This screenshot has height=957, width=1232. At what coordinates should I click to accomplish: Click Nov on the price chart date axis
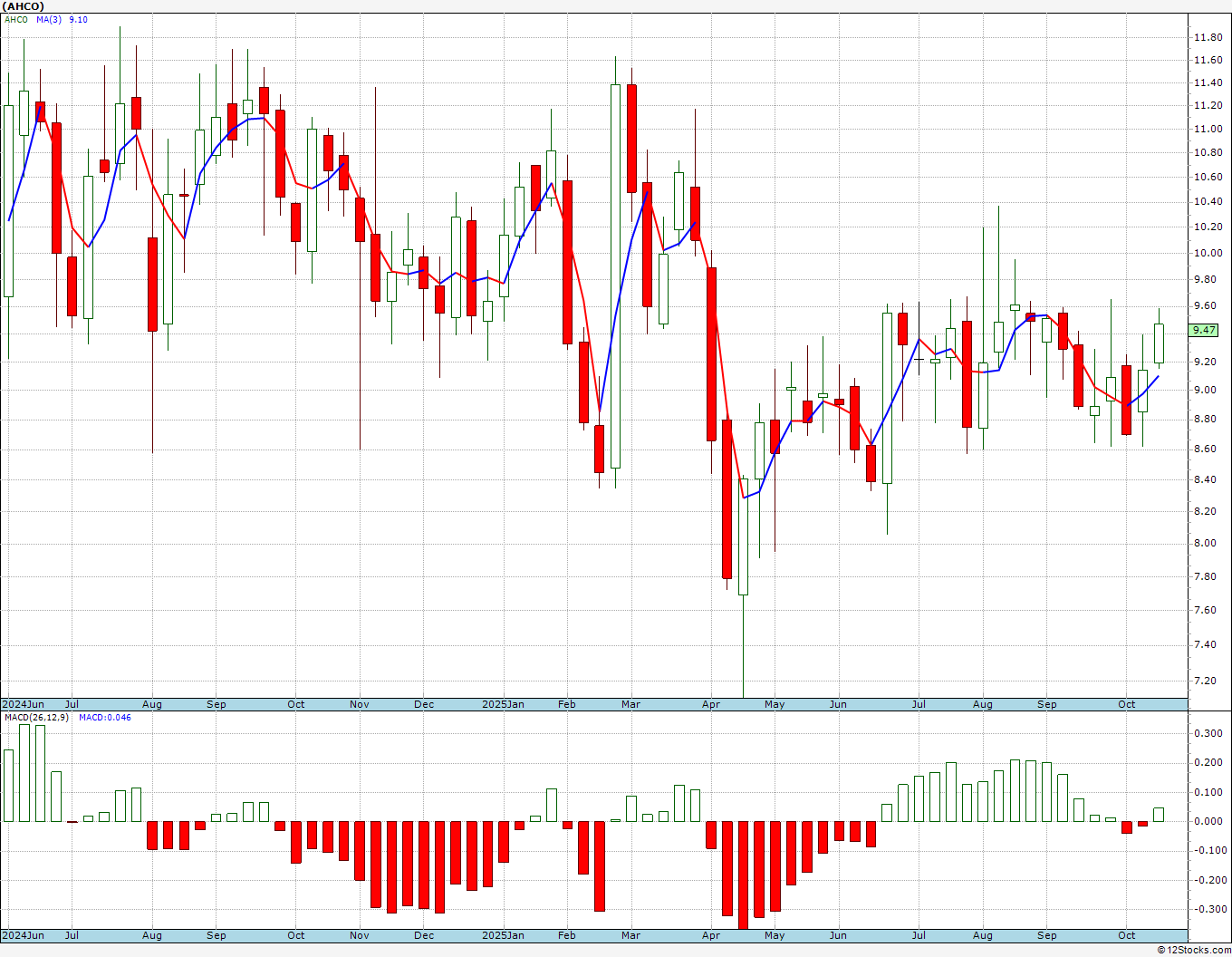[360, 704]
